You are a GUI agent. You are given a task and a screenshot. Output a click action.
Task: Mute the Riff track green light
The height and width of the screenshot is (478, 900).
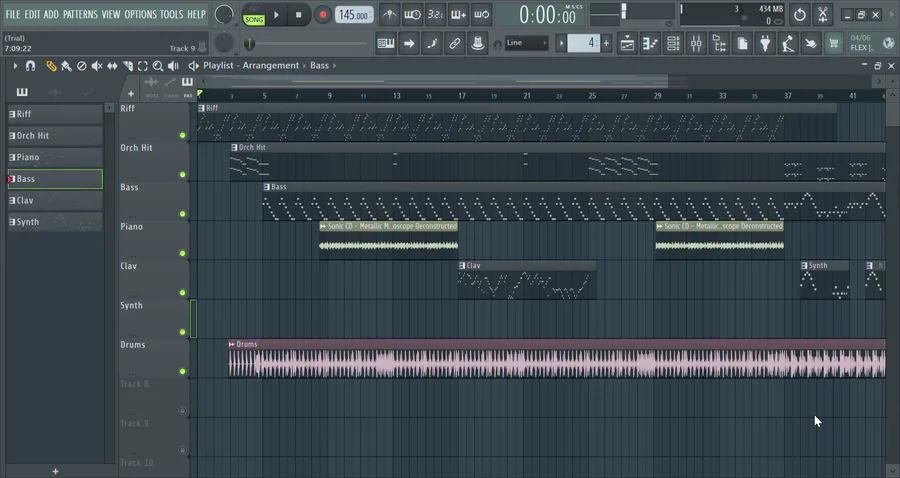pyautogui.click(x=183, y=135)
